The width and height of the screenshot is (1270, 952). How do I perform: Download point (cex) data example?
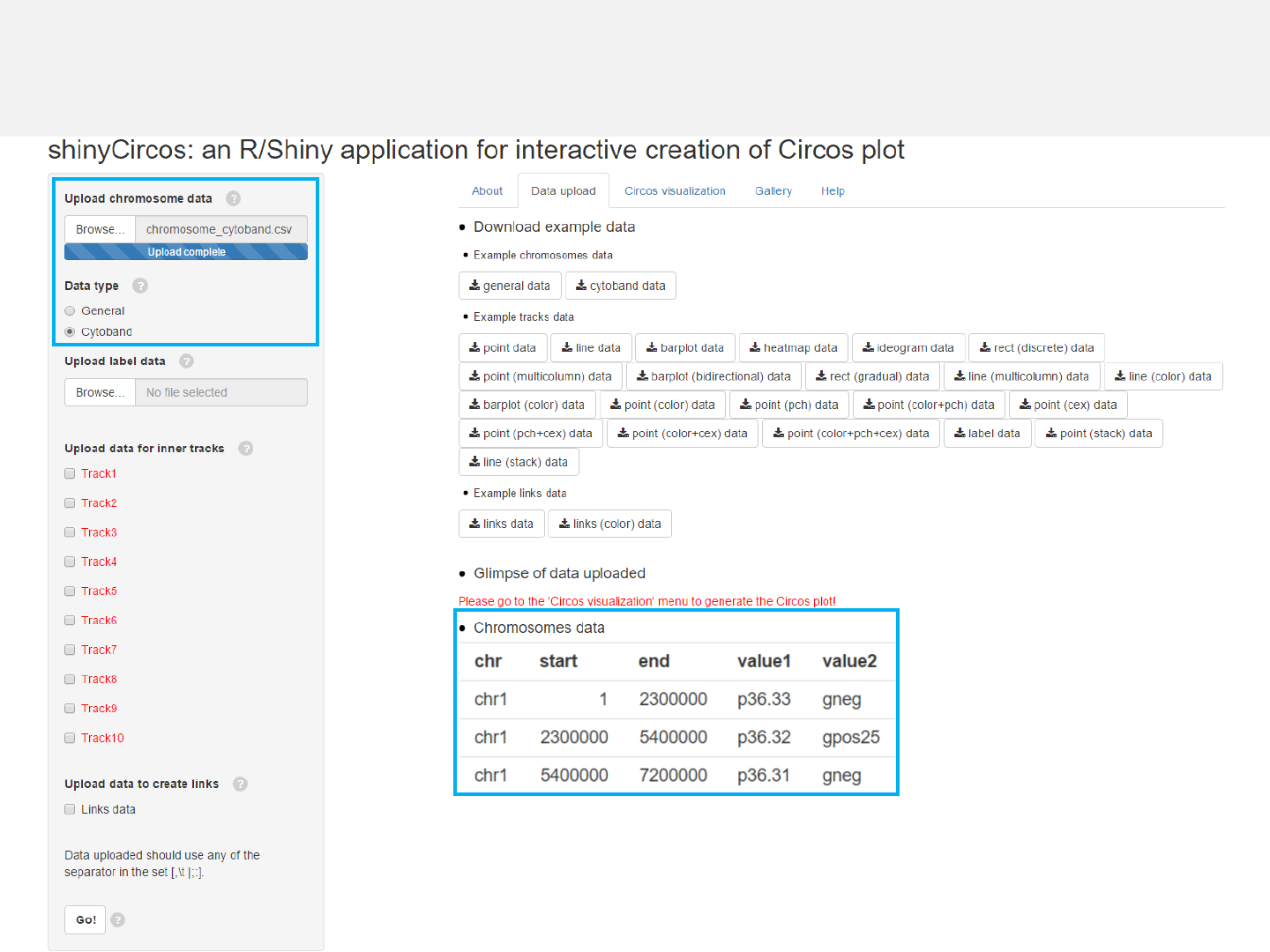[x=1069, y=405]
